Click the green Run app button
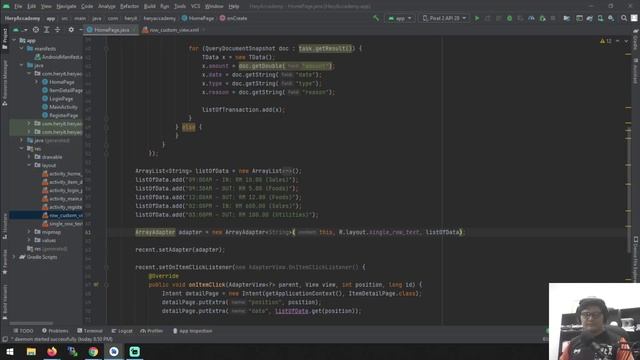 [x=477, y=18]
